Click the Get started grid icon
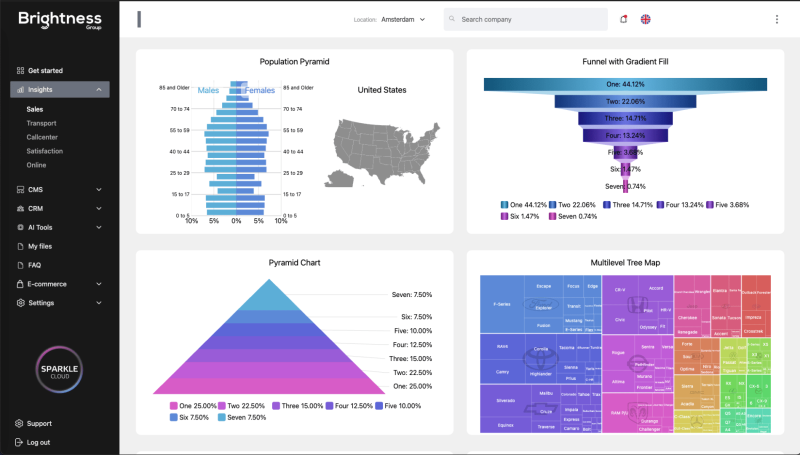Screen dimensions: 800x455 click(x=20, y=70)
